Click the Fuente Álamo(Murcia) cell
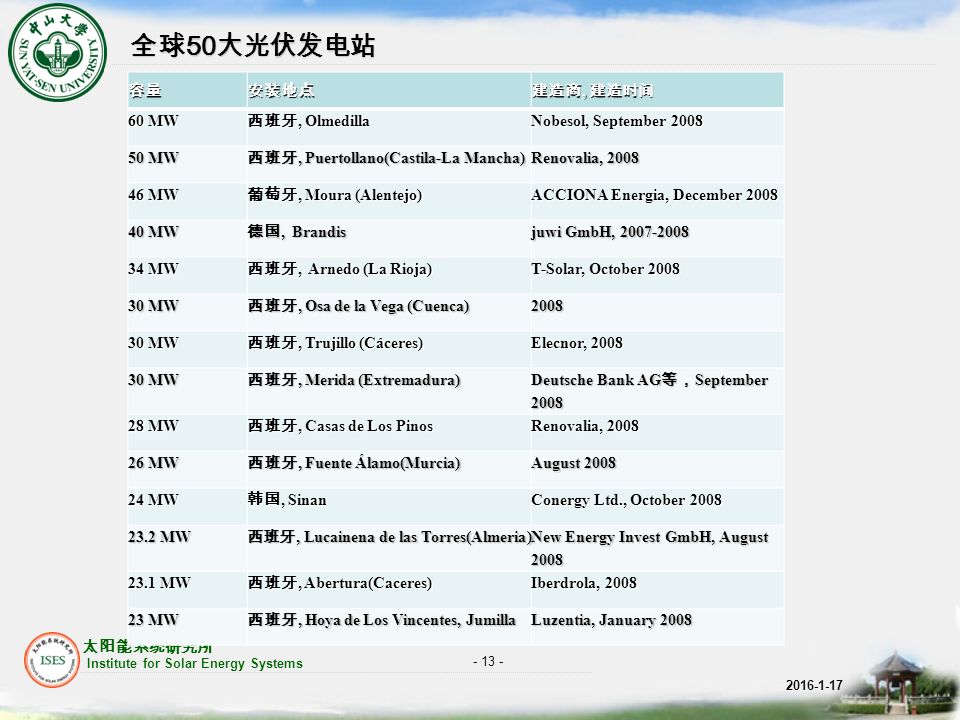This screenshot has height=720, width=960. coord(388,469)
